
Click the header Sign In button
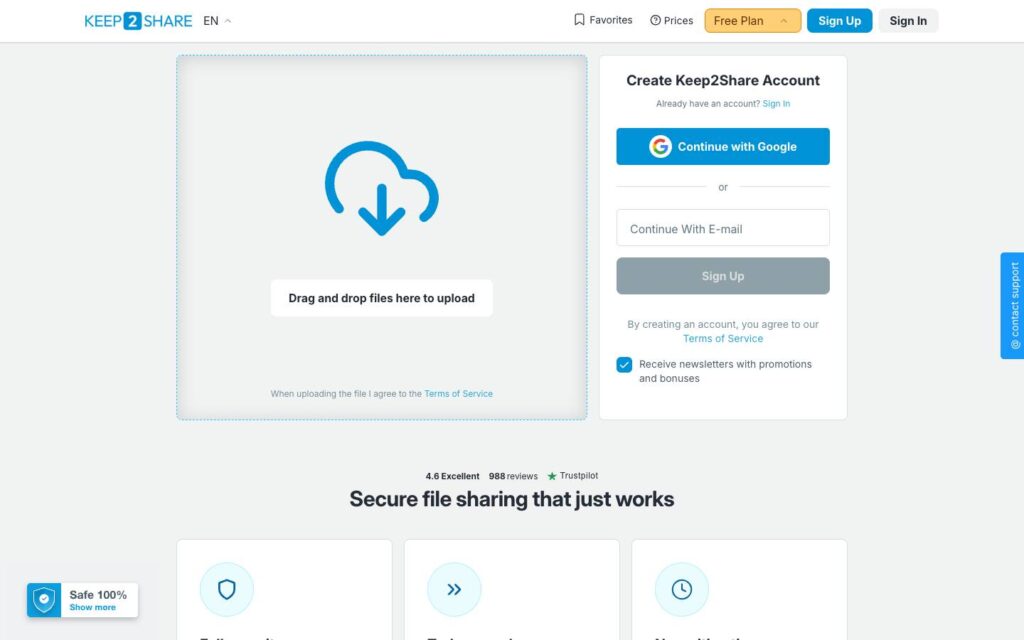pos(908,21)
